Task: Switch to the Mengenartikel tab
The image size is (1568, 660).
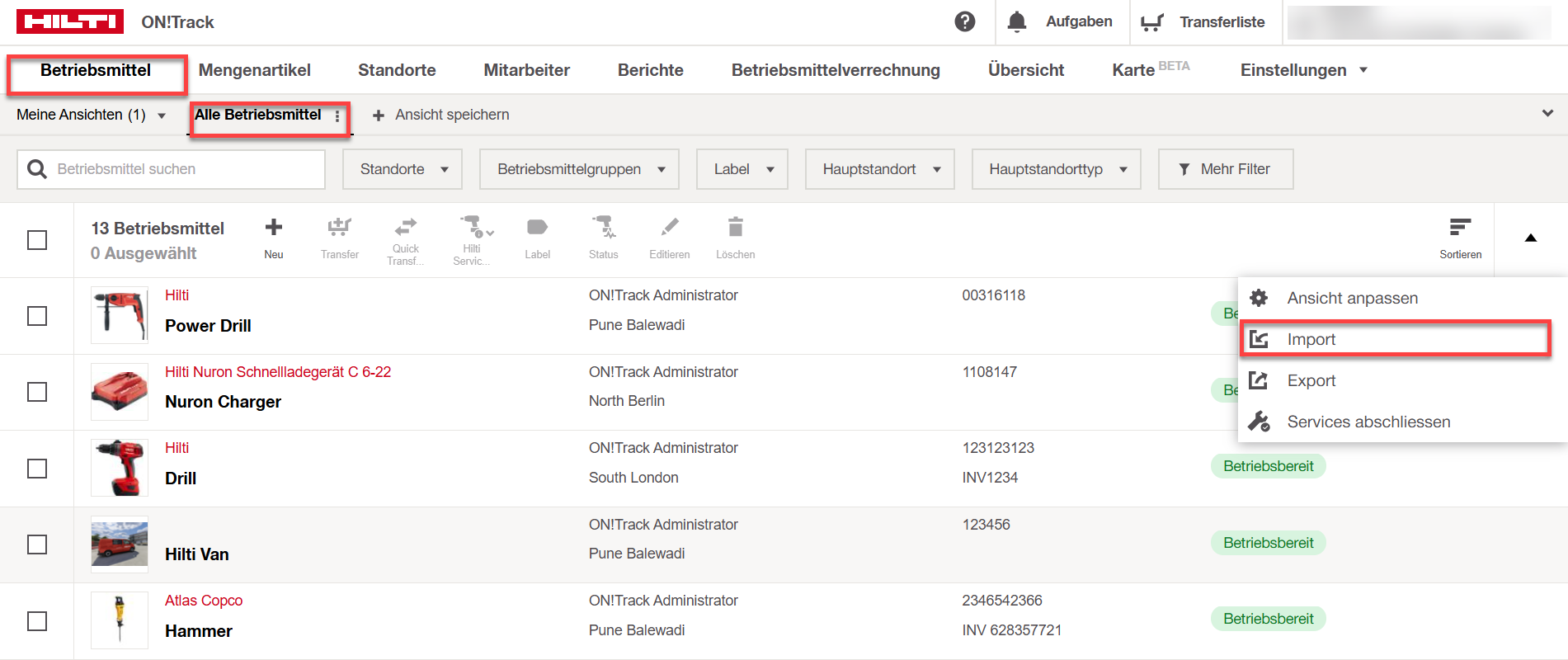Action: 255,70
